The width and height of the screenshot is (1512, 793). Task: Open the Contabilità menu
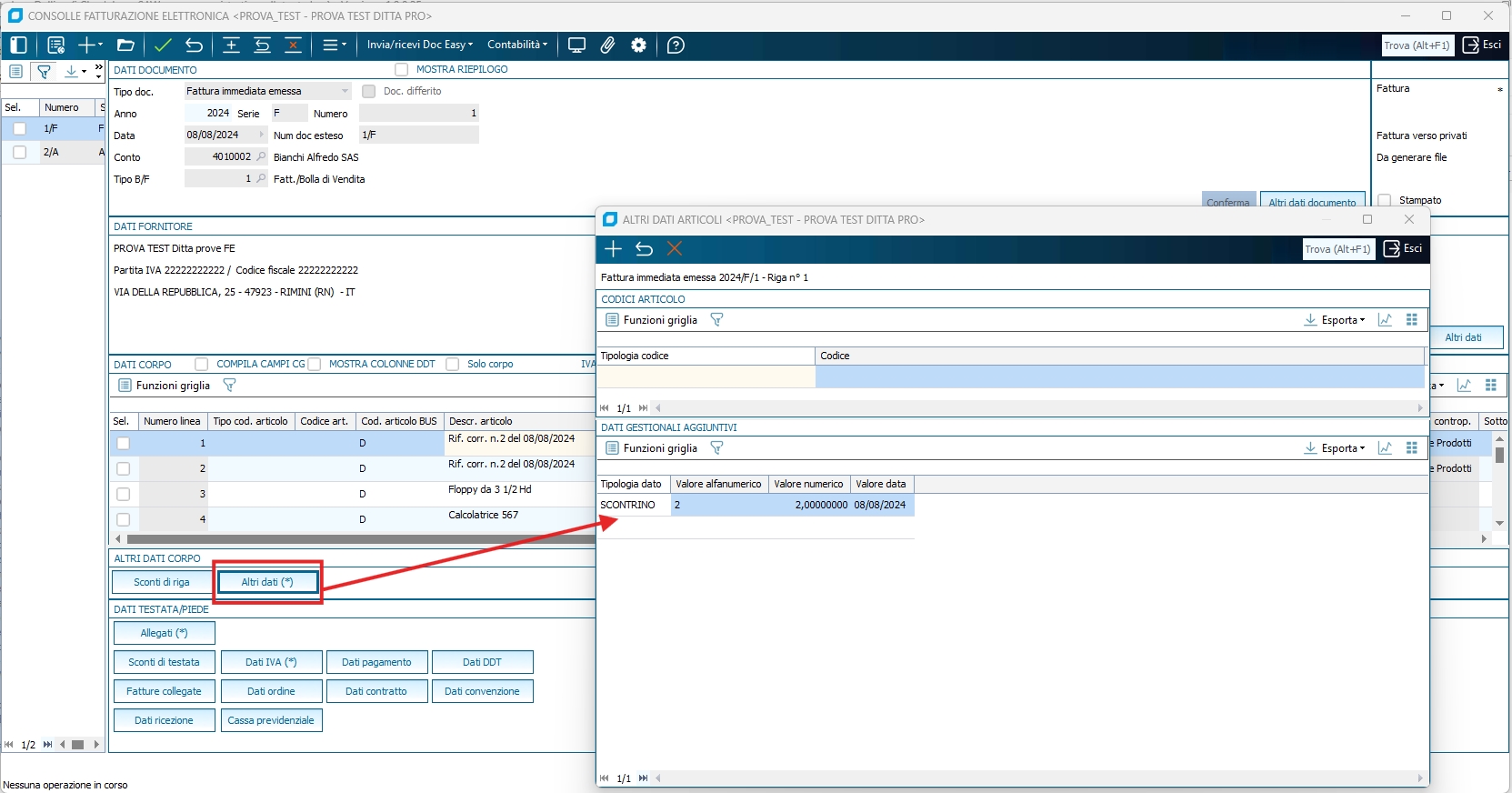coord(517,45)
